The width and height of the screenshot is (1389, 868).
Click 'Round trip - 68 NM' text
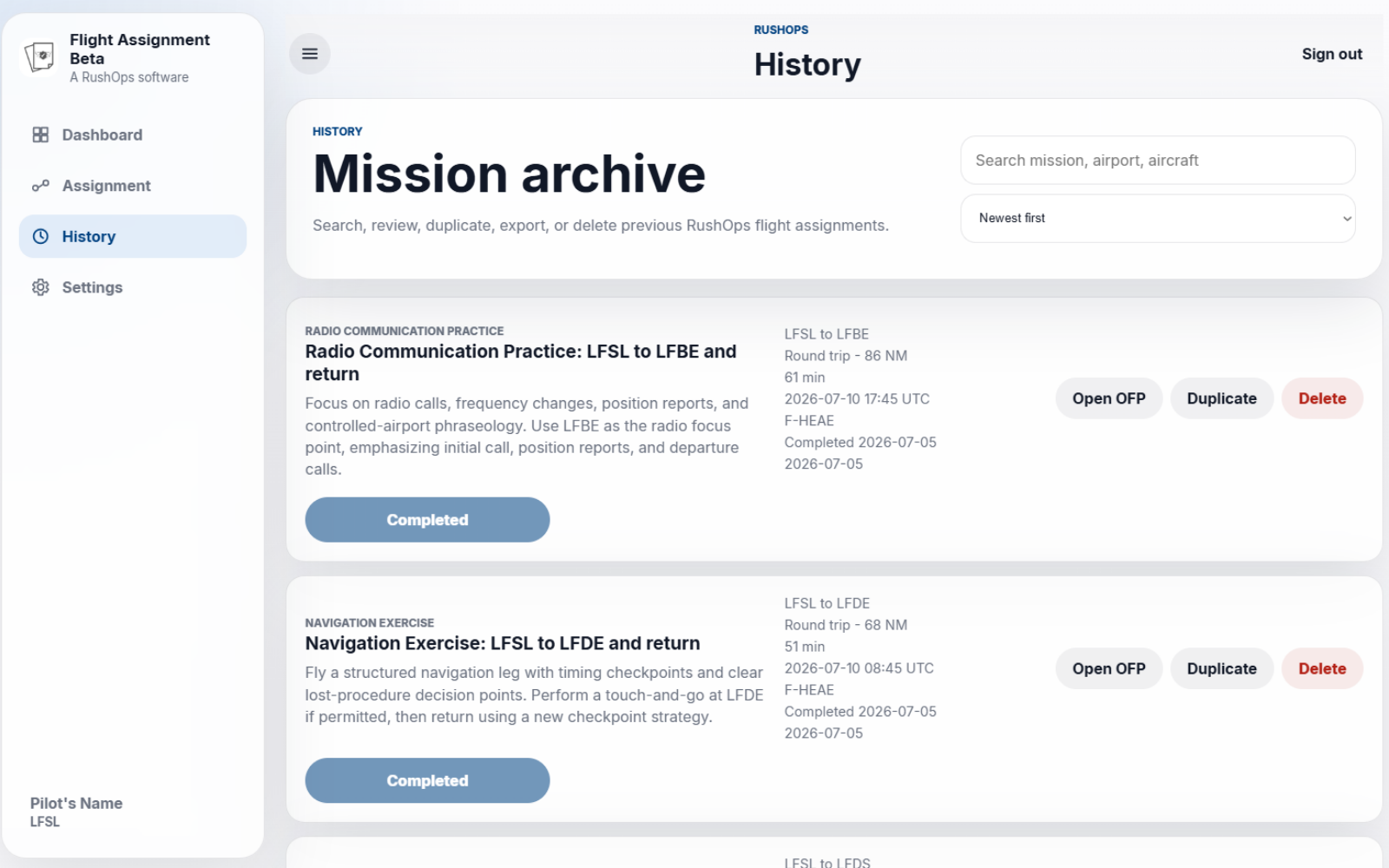[x=846, y=625]
